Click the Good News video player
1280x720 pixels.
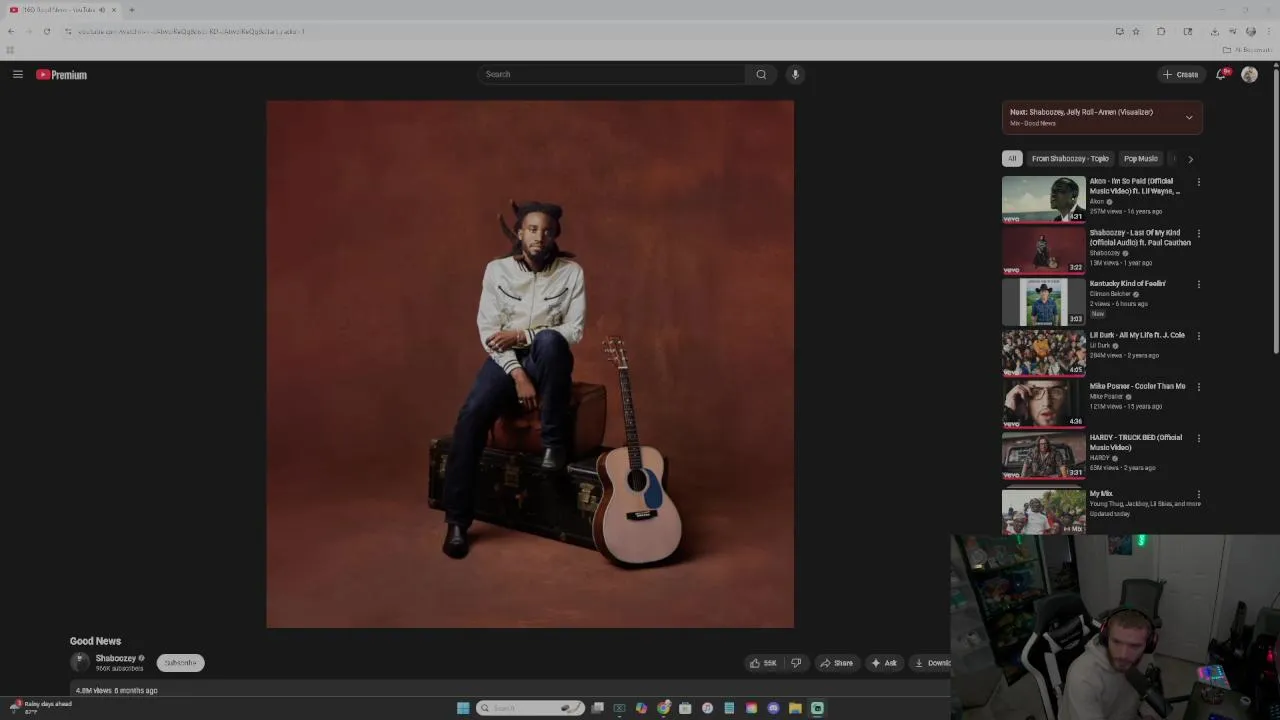[530, 364]
